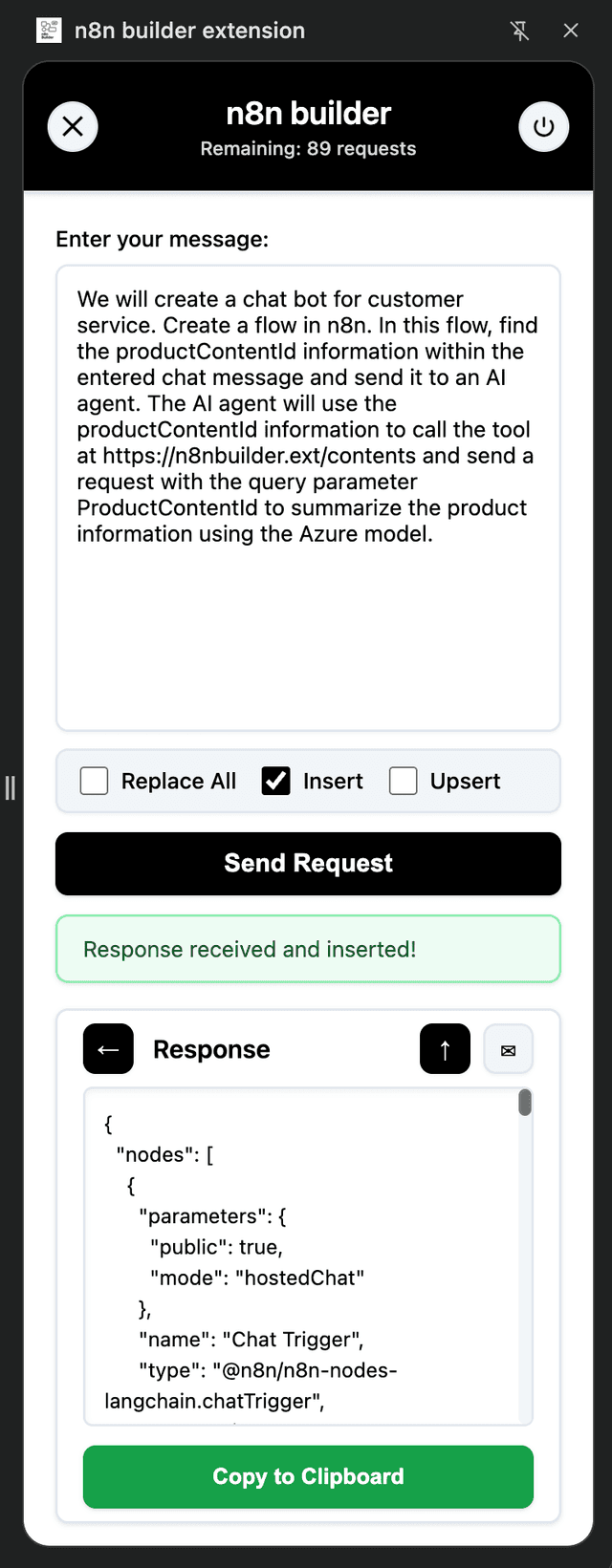612x1568 pixels.
Task: Click the power icon to disconnect the builder
Action: 544,126
